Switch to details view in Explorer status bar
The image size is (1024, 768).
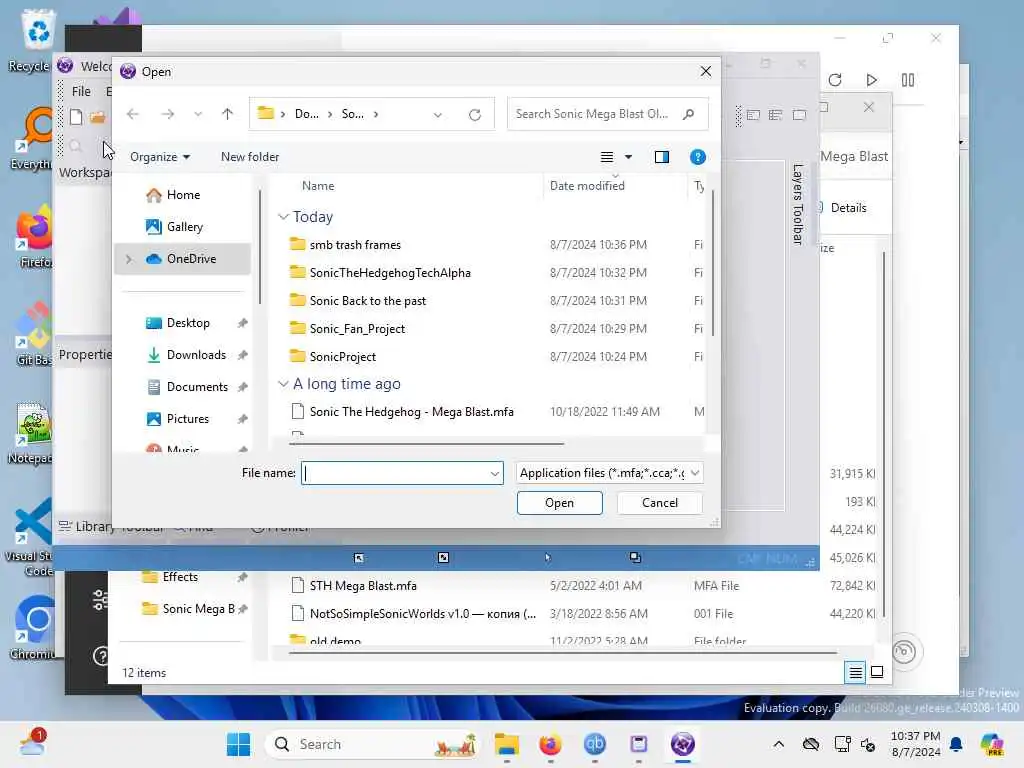(x=856, y=672)
